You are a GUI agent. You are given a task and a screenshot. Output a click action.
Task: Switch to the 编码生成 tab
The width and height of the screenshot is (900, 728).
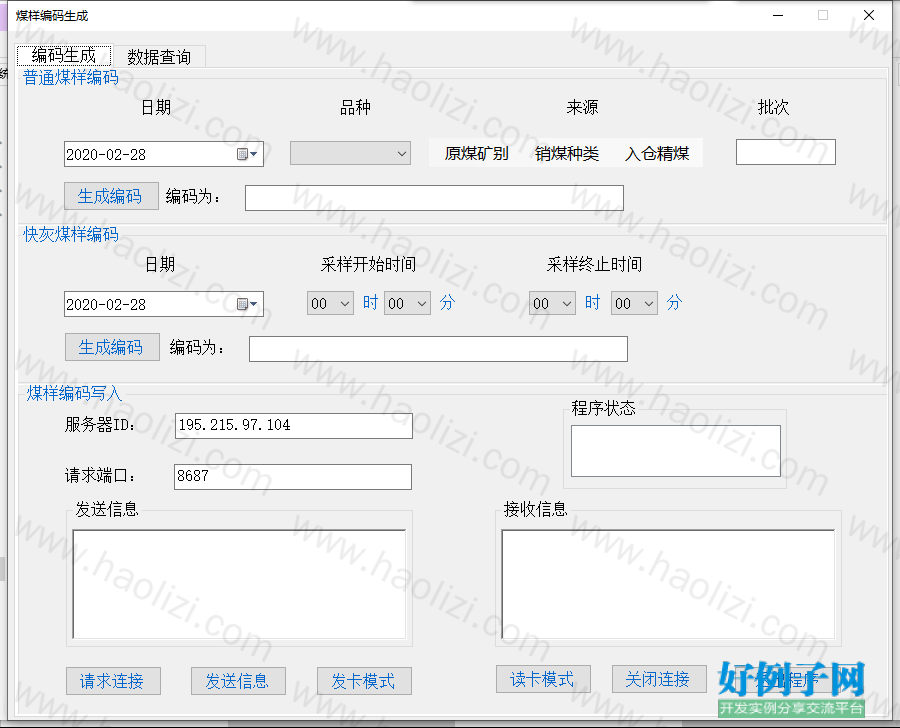pos(64,56)
